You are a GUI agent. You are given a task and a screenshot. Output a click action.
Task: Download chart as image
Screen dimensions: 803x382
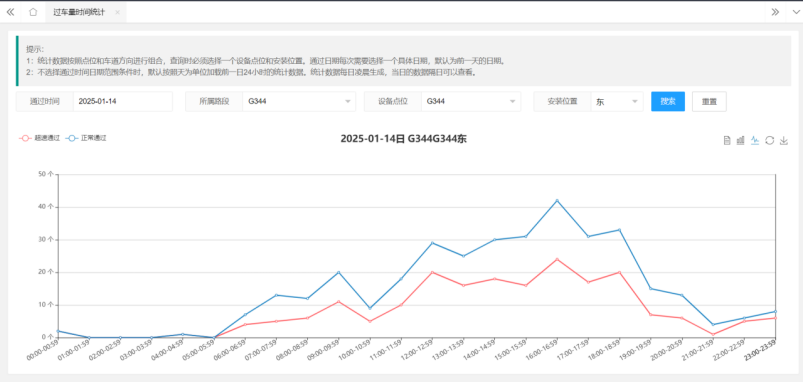point(784,140)
